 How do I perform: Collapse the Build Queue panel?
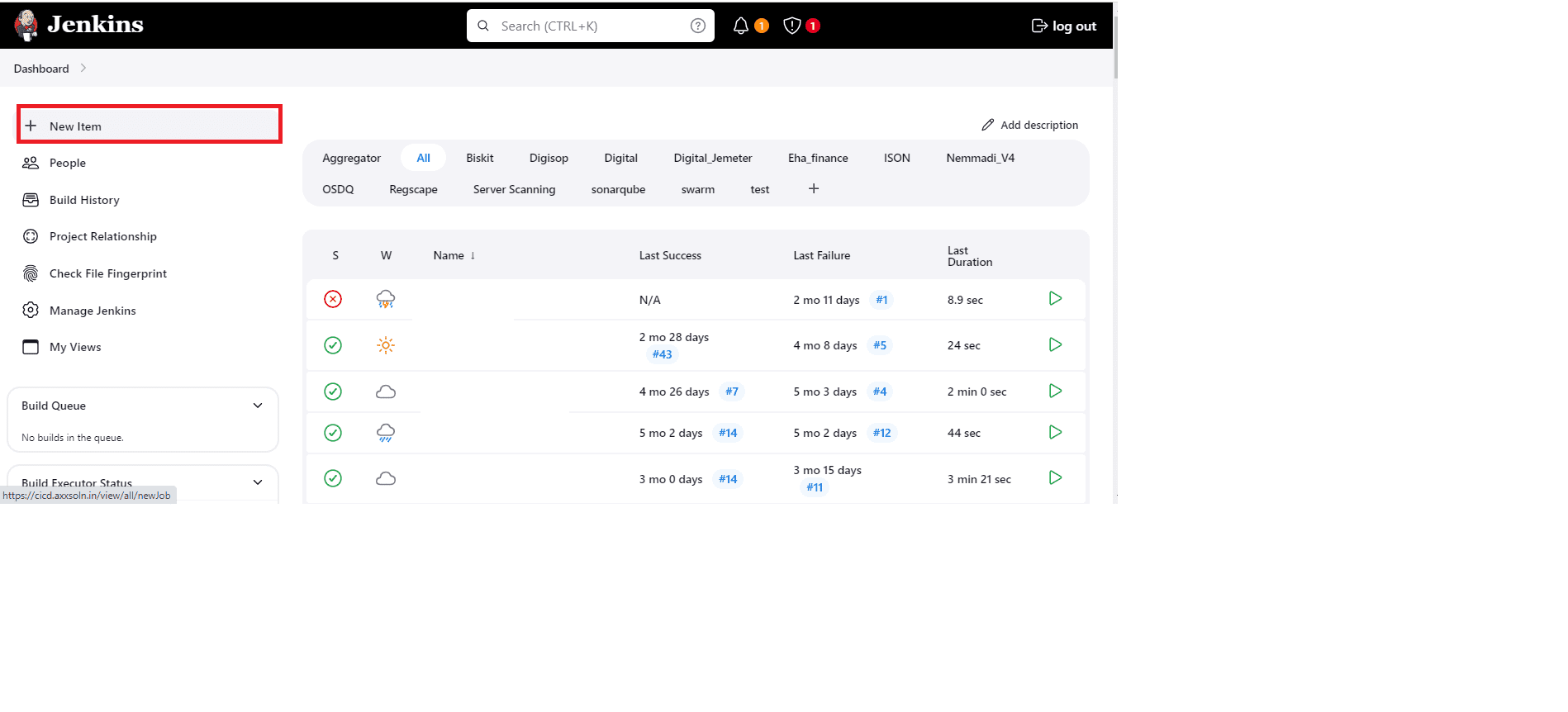pyautogui.click(x=258, y=406)
